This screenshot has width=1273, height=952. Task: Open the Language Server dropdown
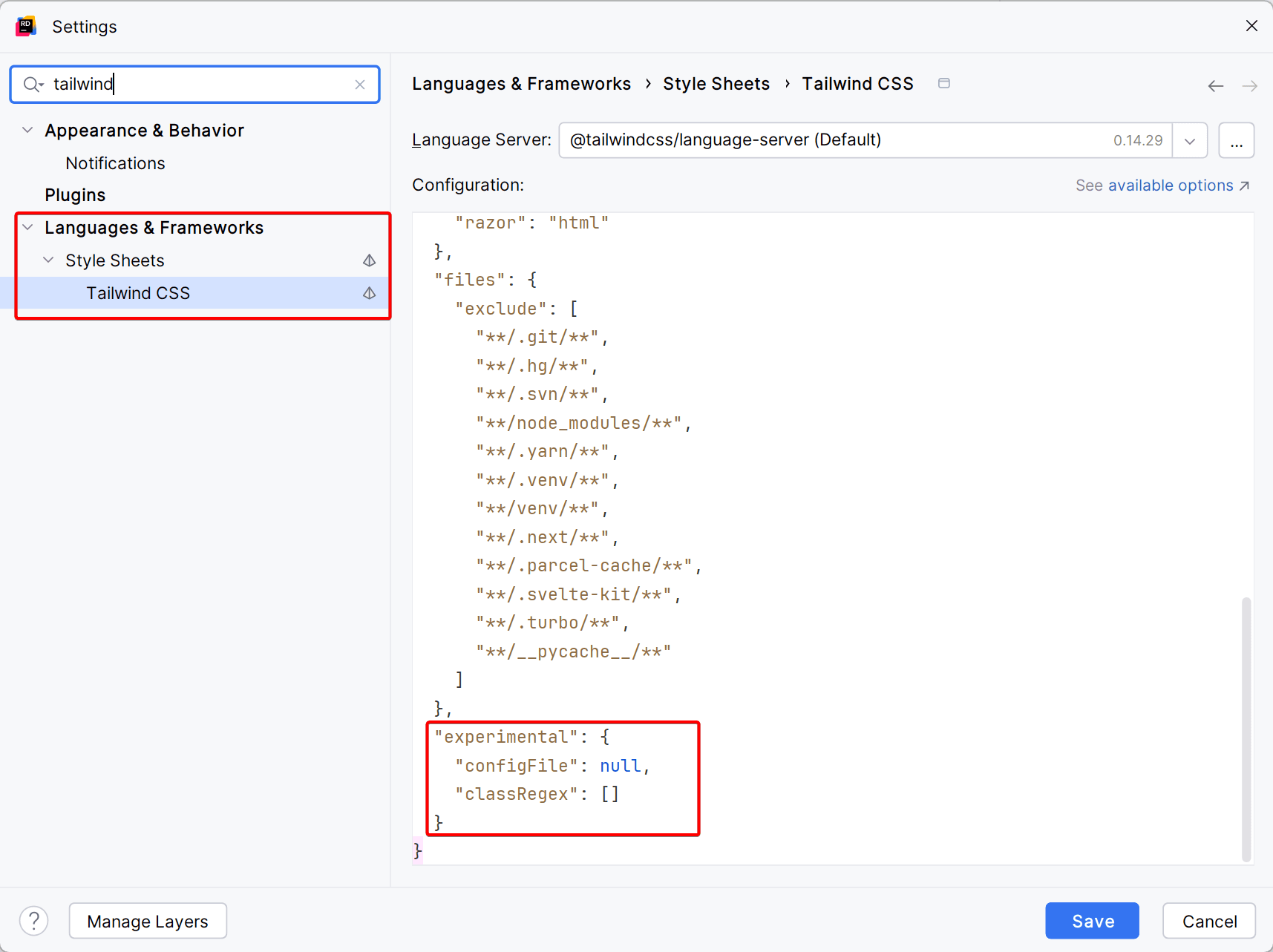(1190, 141)
